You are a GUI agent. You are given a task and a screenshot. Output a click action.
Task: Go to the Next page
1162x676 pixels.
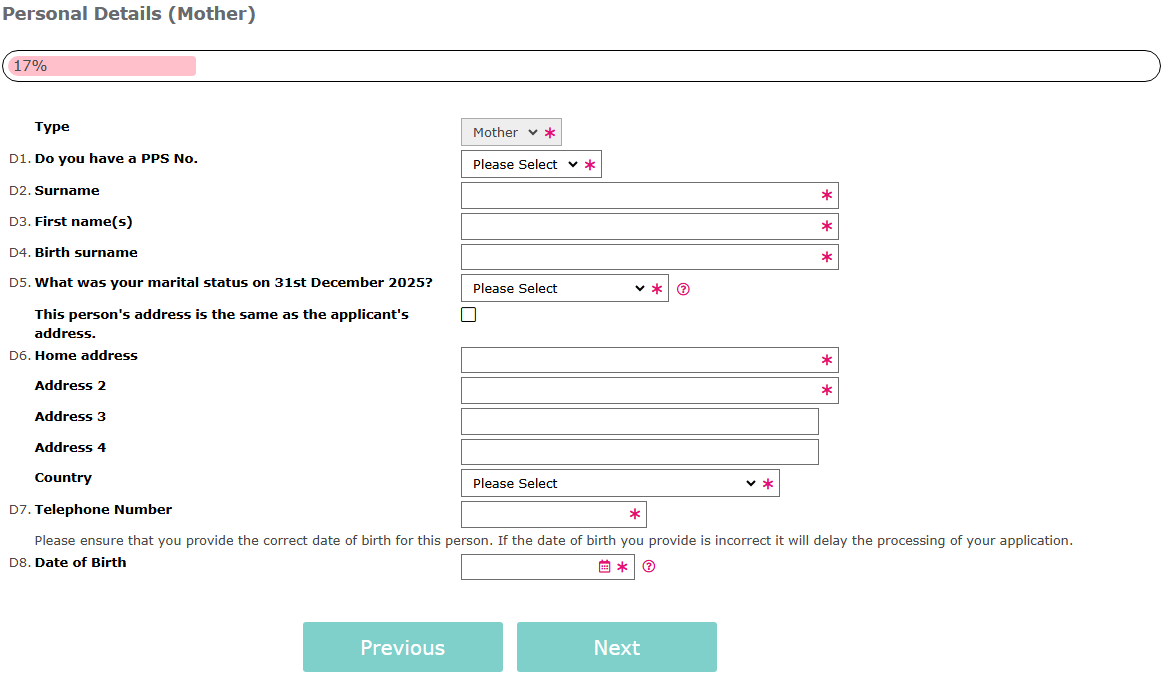(x=616, y=648)
